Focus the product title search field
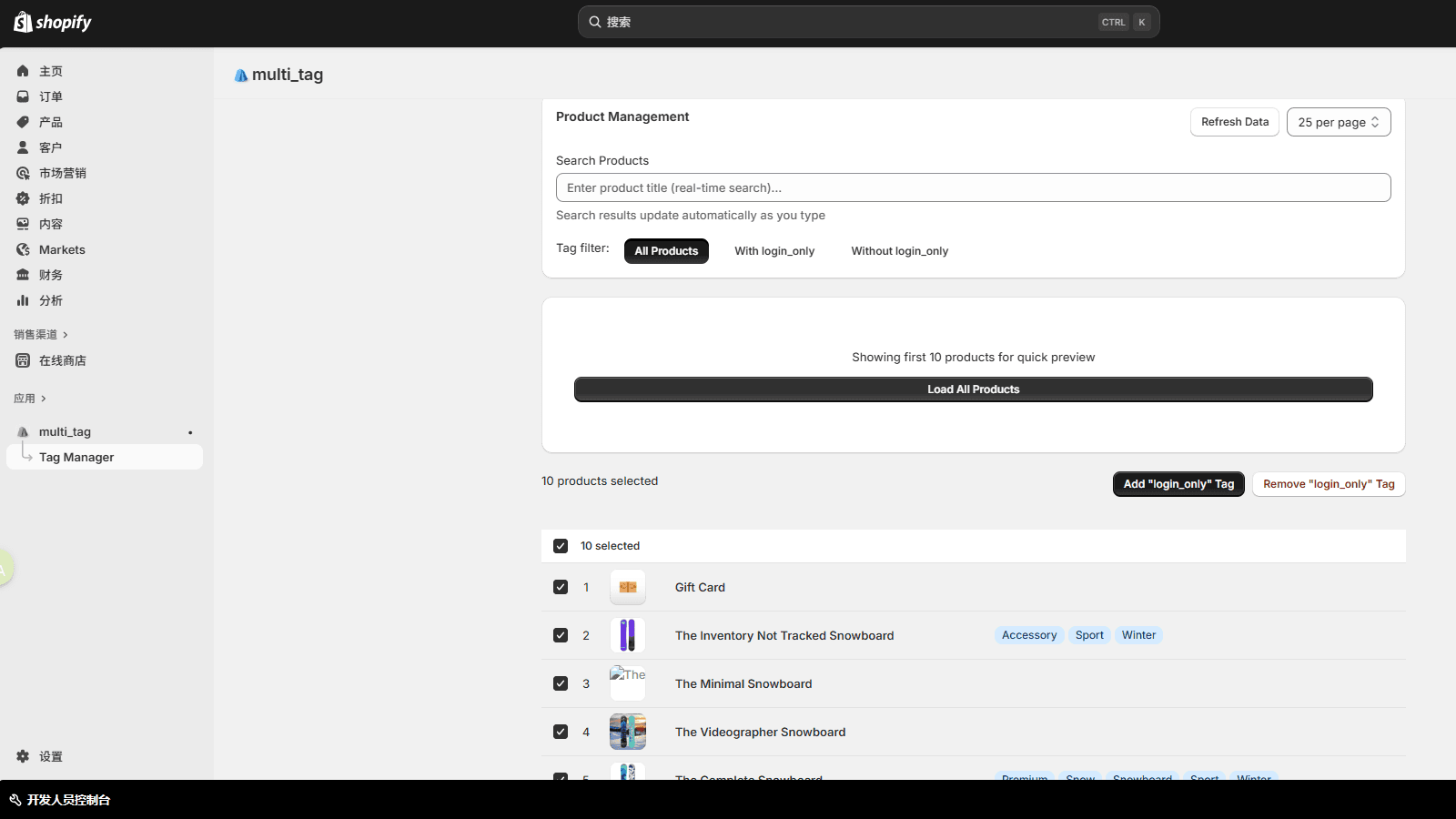The image size is (1456, 819). point(974,187)
